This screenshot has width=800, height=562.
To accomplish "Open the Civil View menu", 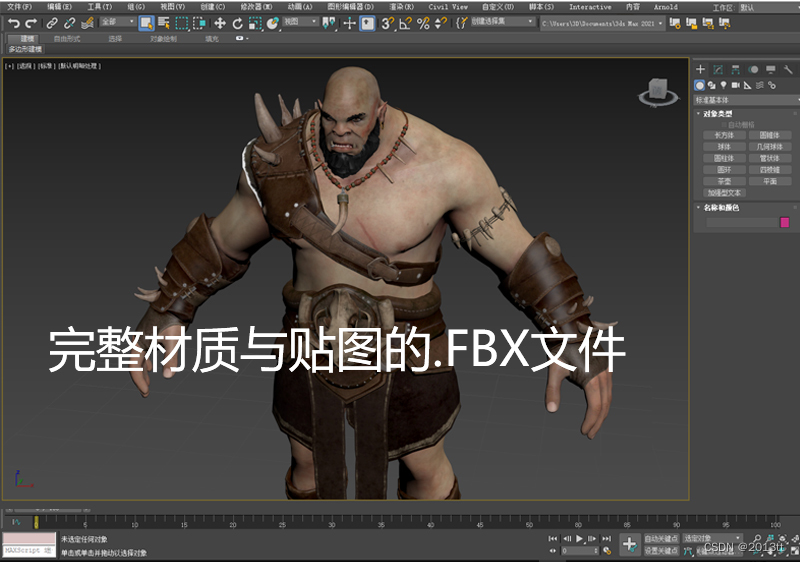I will (x=448, y=7).
